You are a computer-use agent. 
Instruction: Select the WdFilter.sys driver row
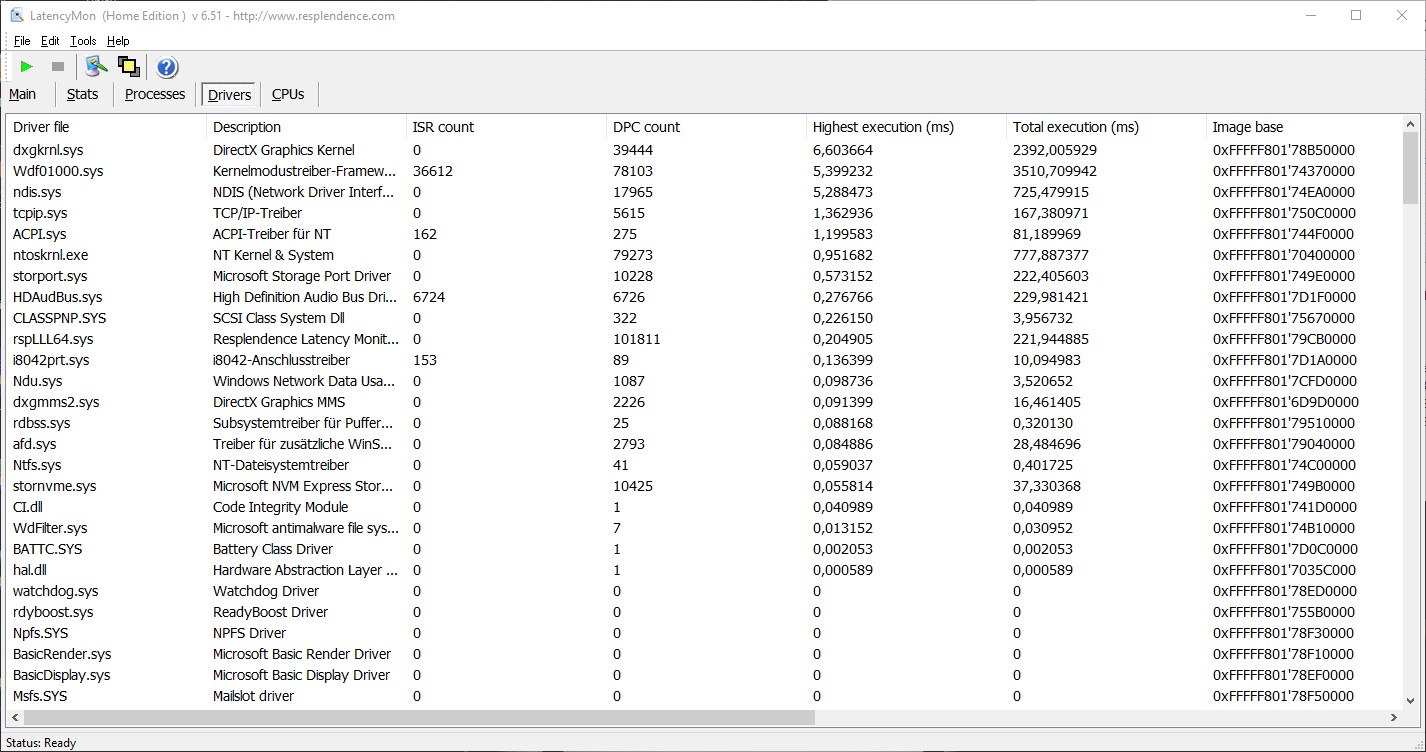tap(704, 528)
